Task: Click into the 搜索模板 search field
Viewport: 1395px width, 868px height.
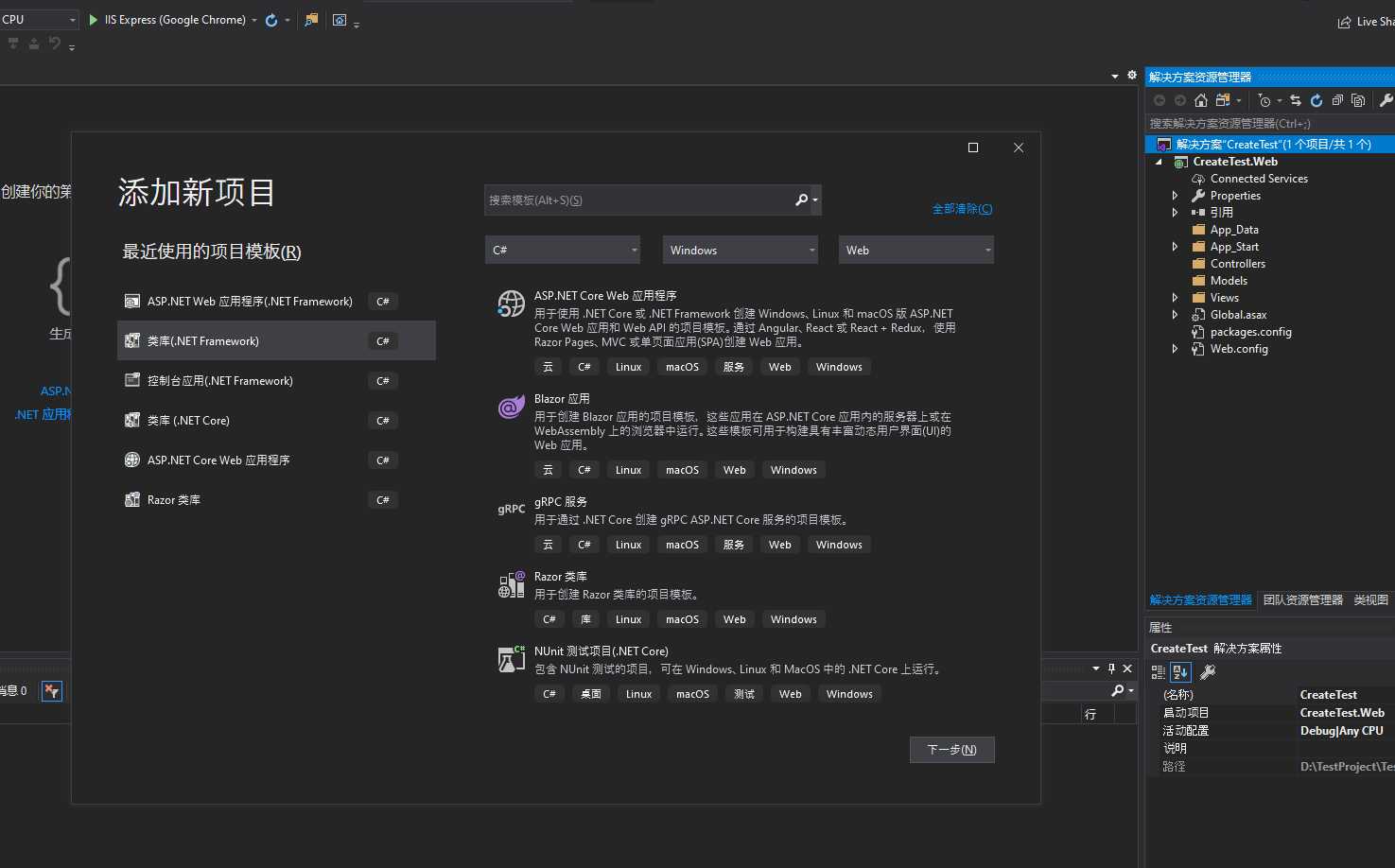Action: (x=639, y=200)
